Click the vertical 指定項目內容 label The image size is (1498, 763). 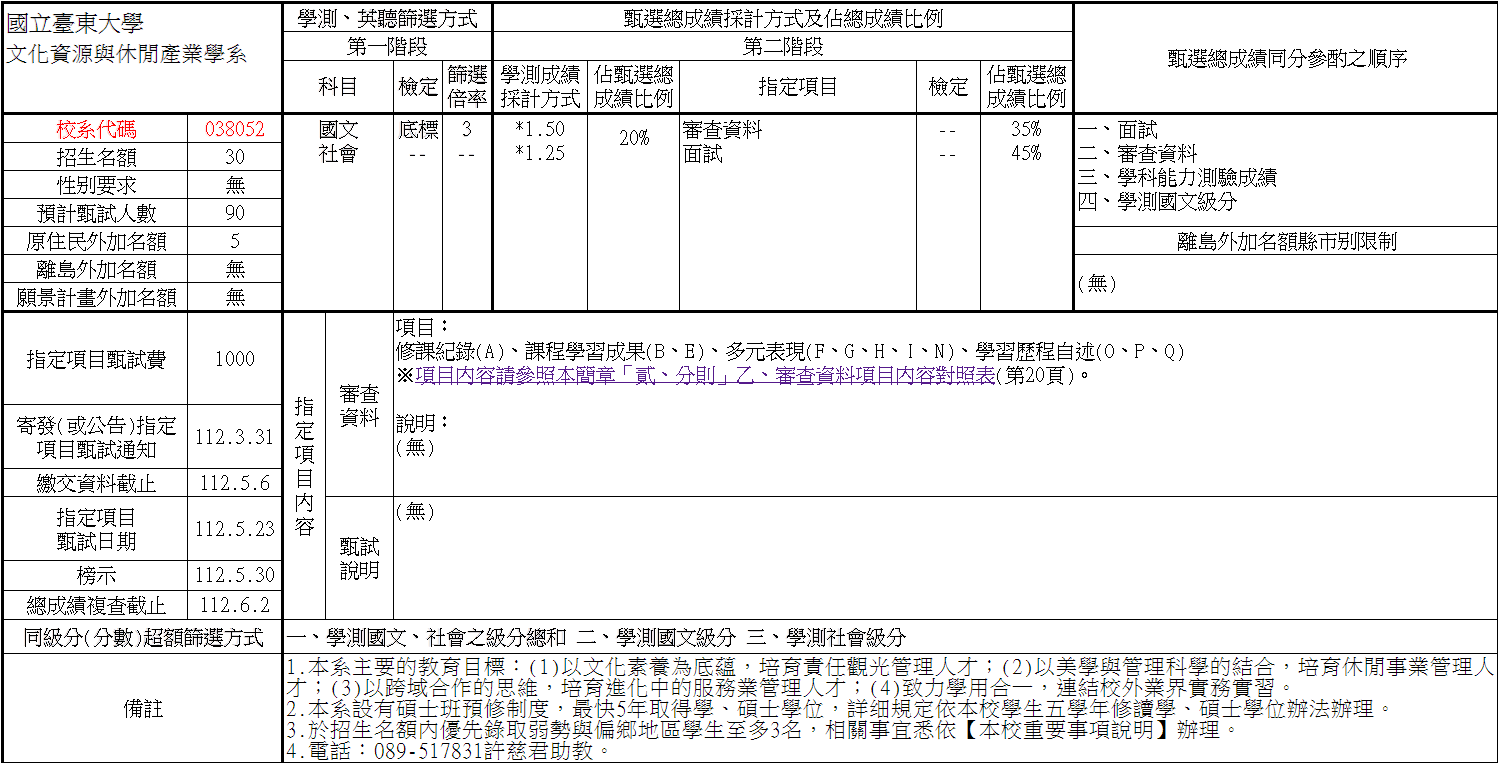click(x=305, y=465)
